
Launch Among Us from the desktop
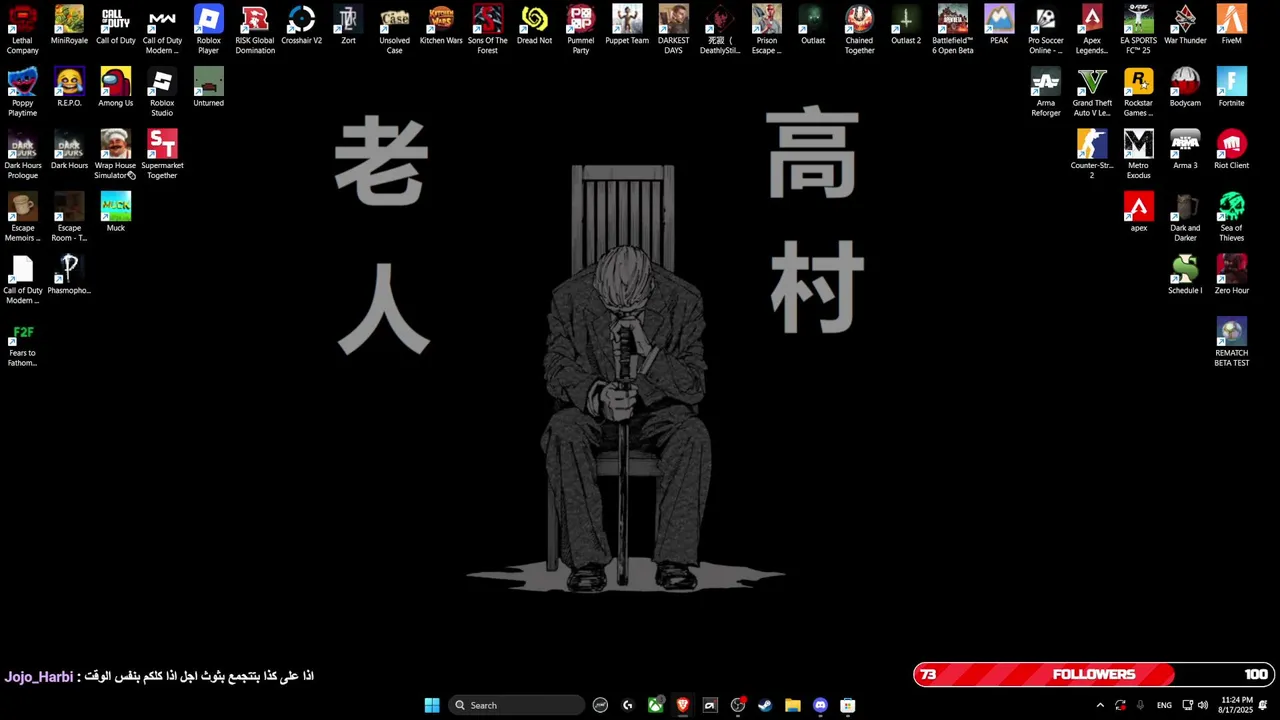115,88
